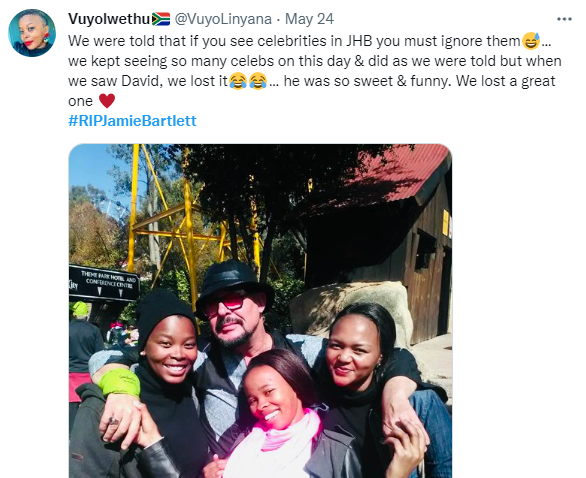
Task: Click the sweating grin emoji
Action: pos(531,41)
